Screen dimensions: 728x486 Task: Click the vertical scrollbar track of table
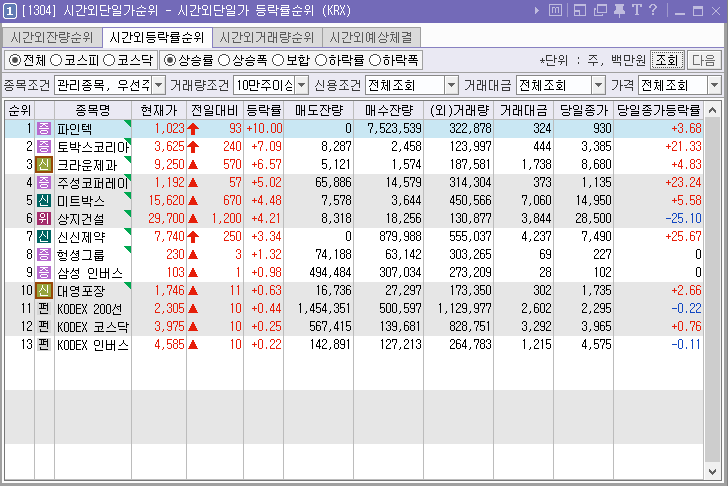click(x=712, y=291)
